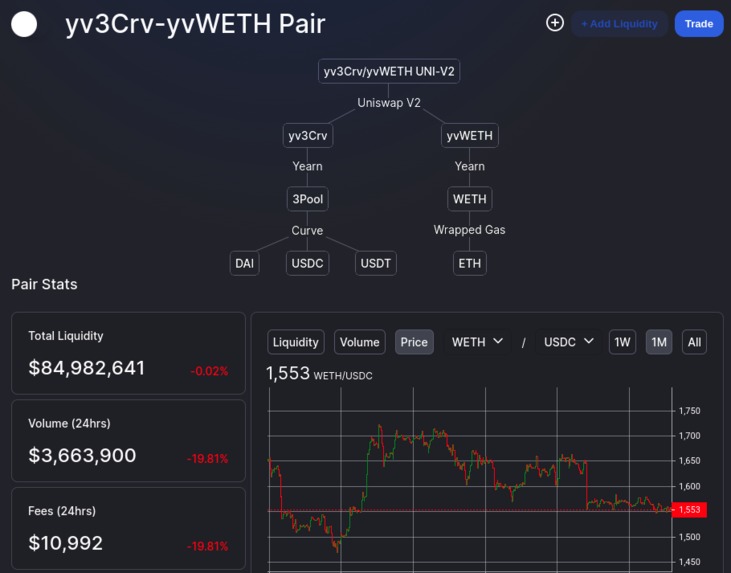The height and width of the screenshot is (573, 731).
Task: Click the white circle pair logo
Action: click(x=24, y=24)
